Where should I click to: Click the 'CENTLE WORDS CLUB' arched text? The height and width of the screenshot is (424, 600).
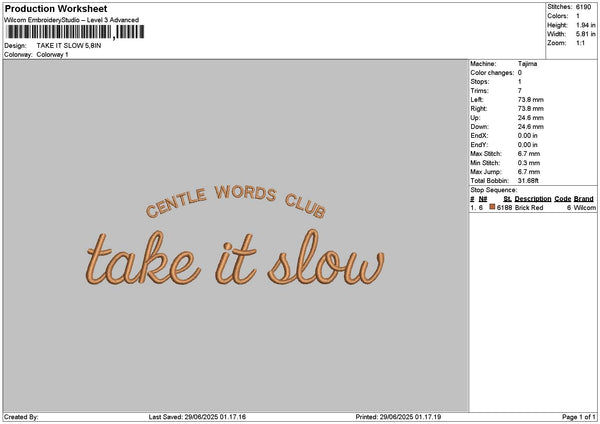236,202
